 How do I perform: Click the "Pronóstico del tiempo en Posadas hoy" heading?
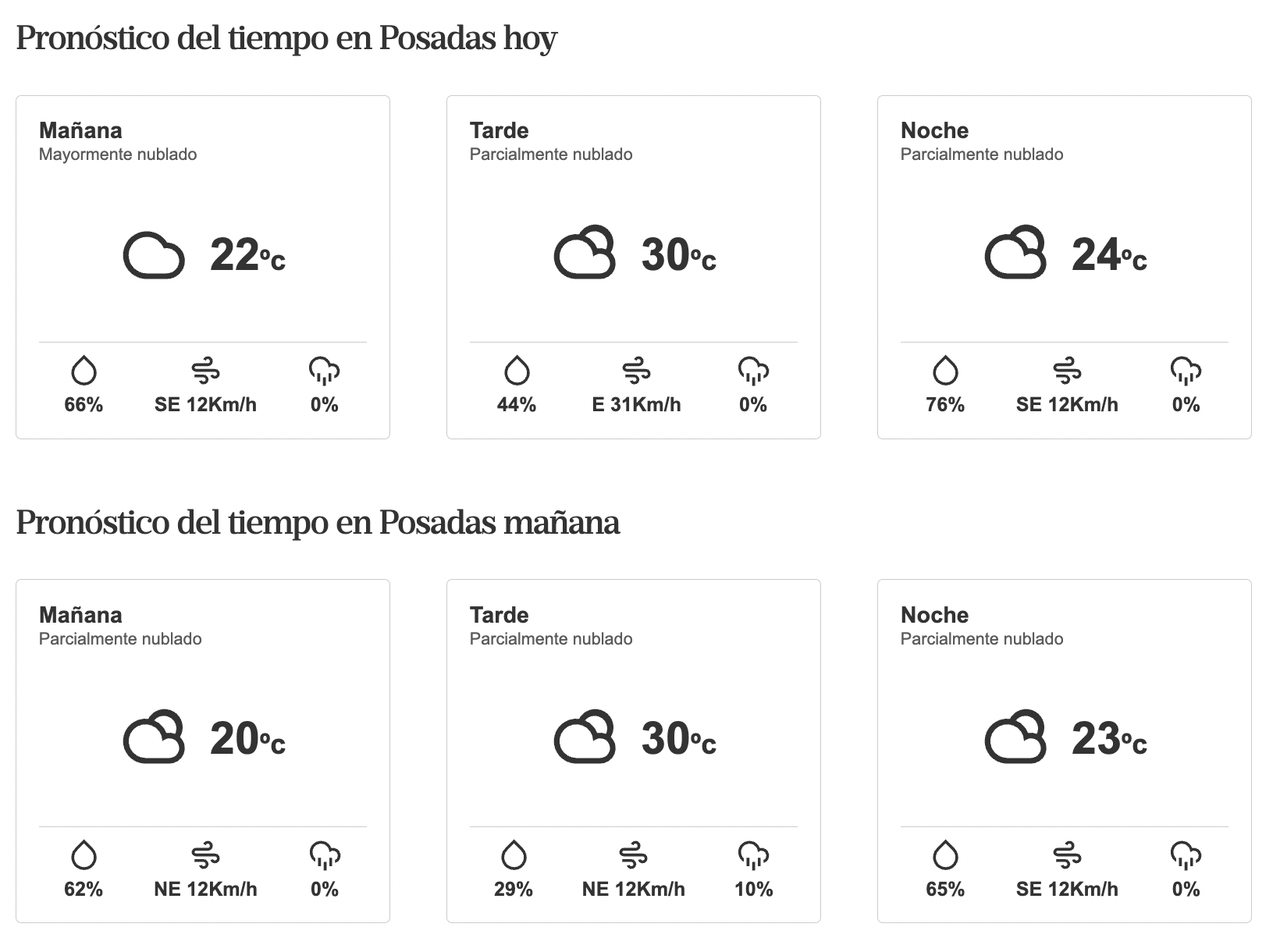pos(286,37)
